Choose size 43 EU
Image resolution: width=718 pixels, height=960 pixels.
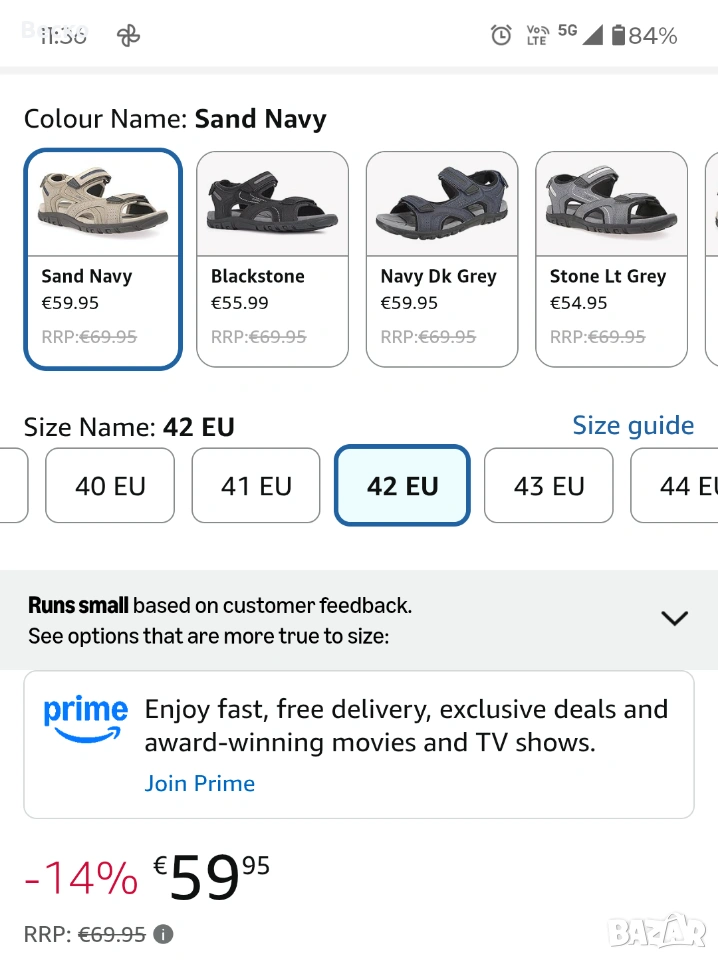pyautogui.click(x=548, y=486)
